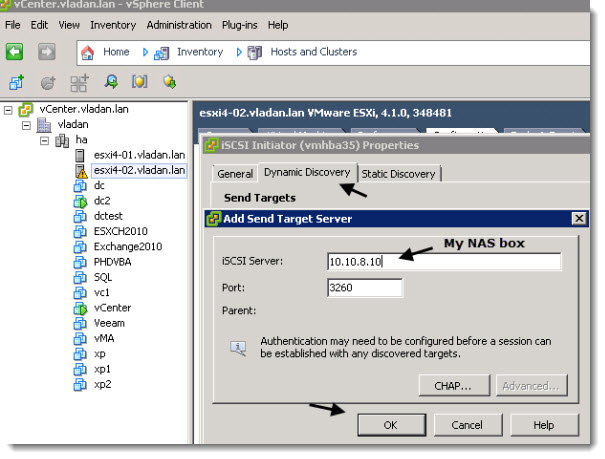Click the gray refresh toolbar icon
The width and height of the screenshot is (605, 459).
(48, 83)
